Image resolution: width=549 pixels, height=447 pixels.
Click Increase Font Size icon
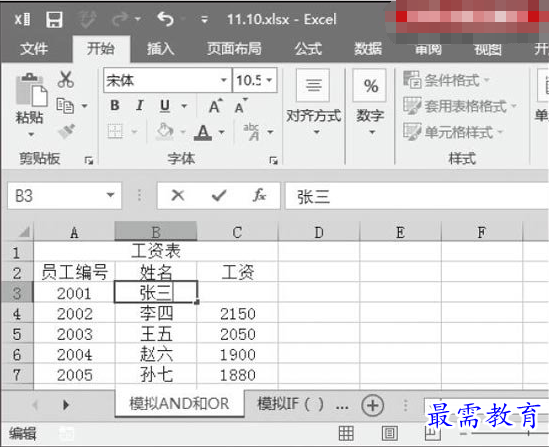[x=216, y=106]
